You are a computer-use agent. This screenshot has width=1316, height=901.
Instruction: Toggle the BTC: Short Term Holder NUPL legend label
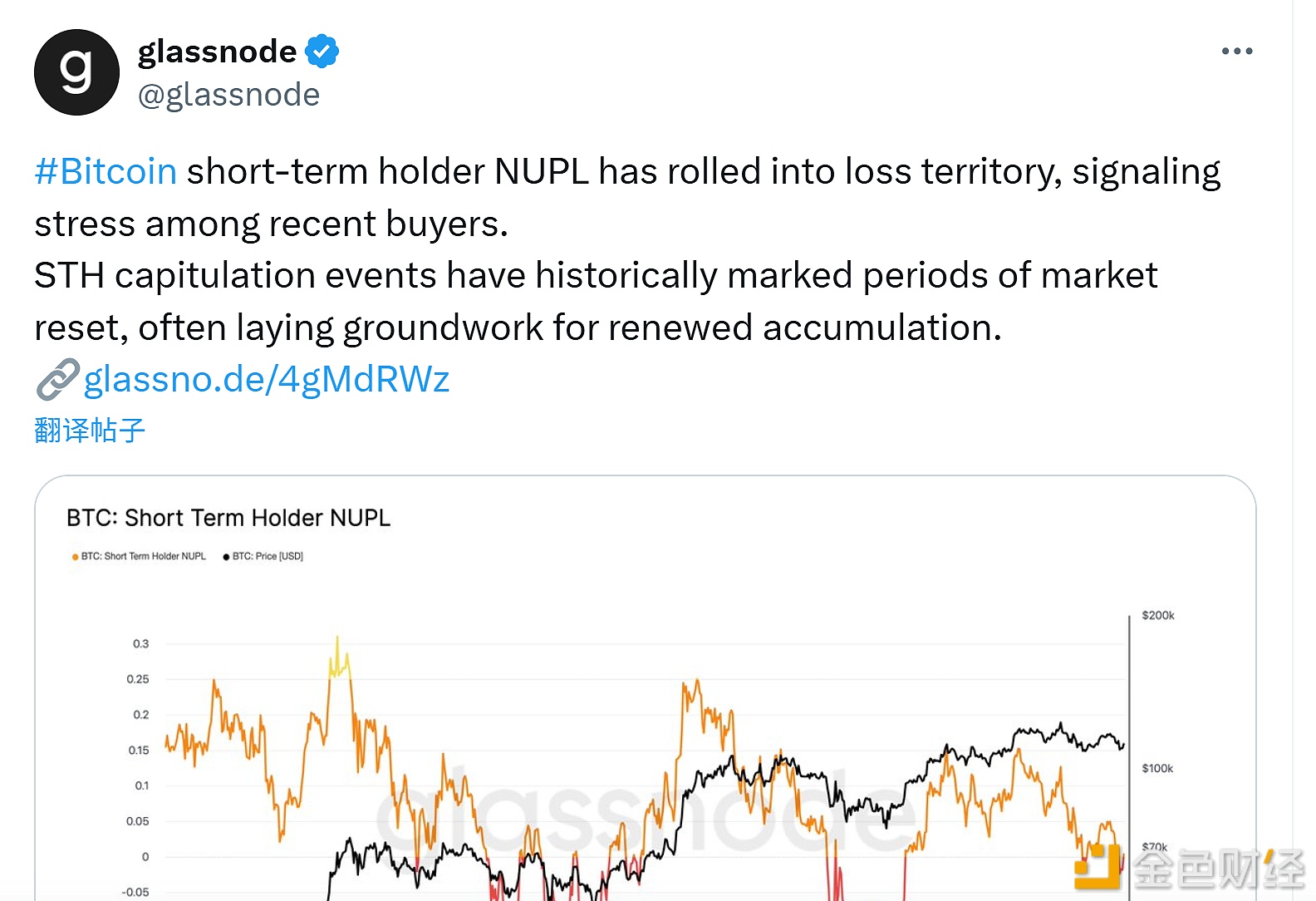coord(144,557)
